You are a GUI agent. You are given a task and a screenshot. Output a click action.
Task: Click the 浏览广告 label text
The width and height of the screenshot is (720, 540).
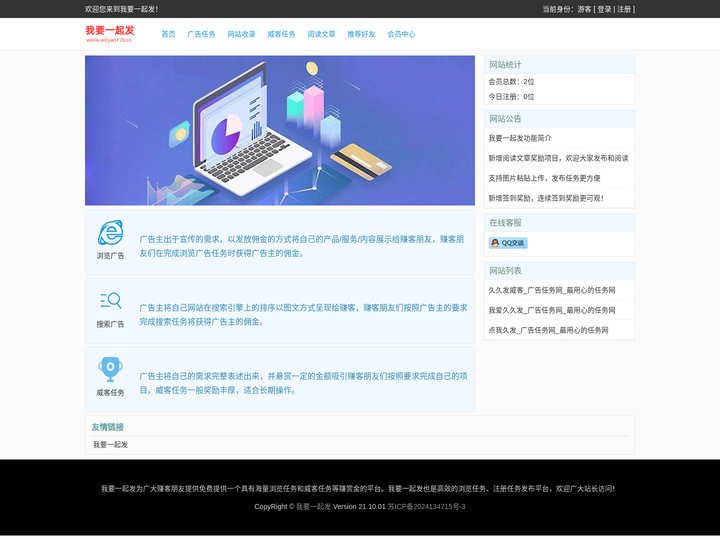coord(110,256)
